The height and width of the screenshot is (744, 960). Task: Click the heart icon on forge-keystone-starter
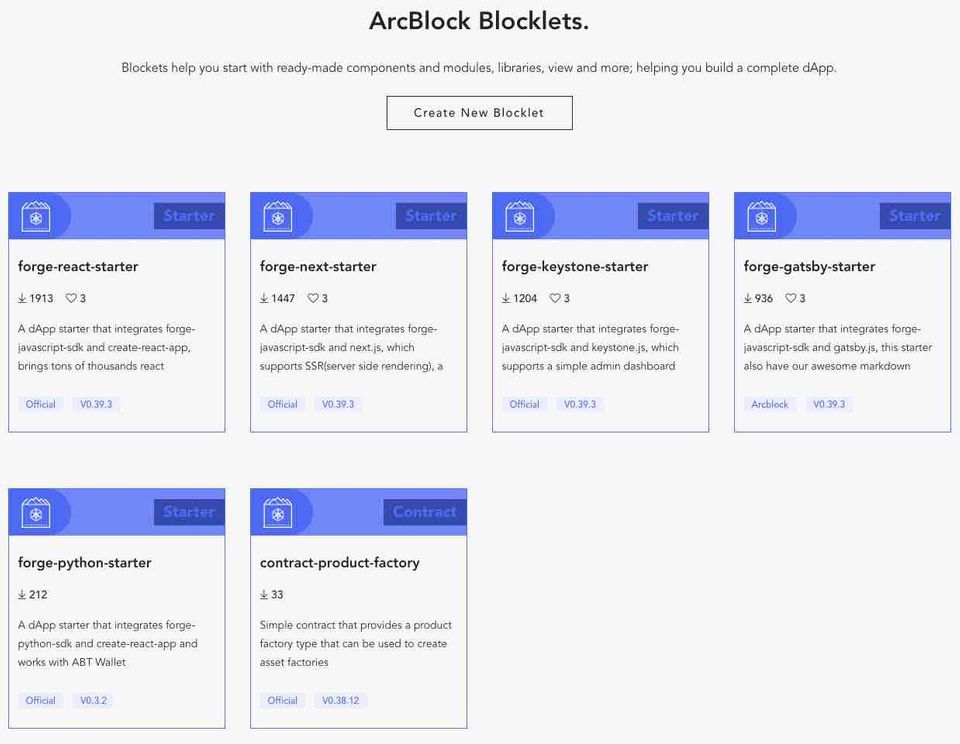pos(555,298)
